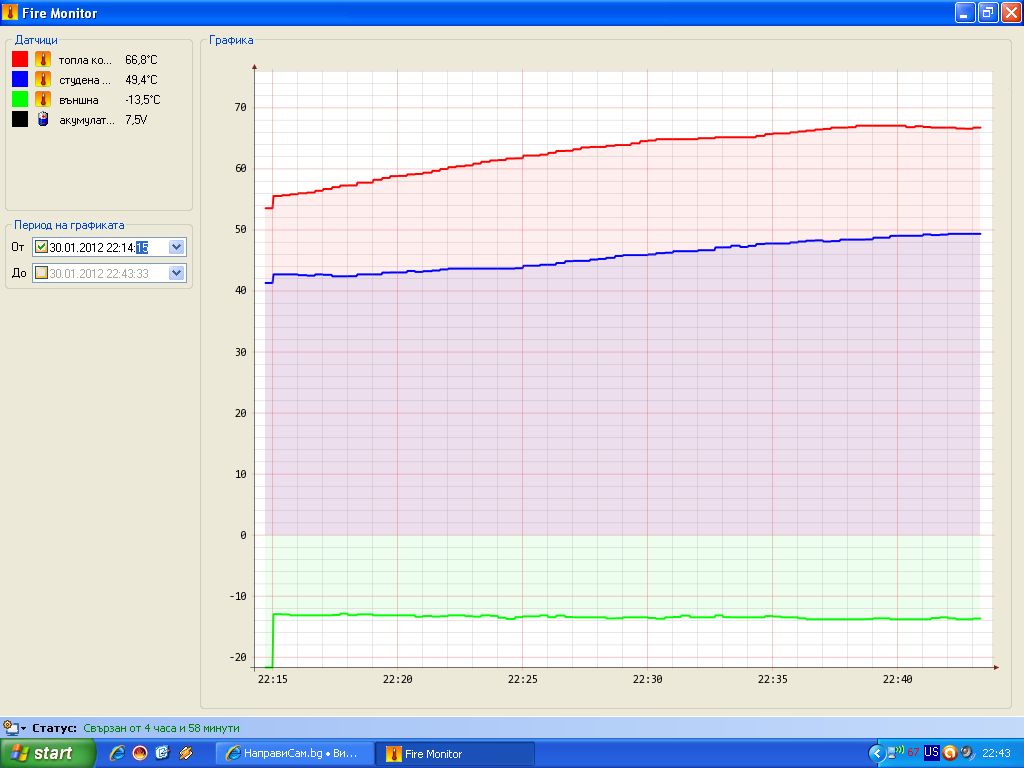The image size is (1024, 768).
Task: Expand hidden tray icons arrow
Action: [876, 754]
